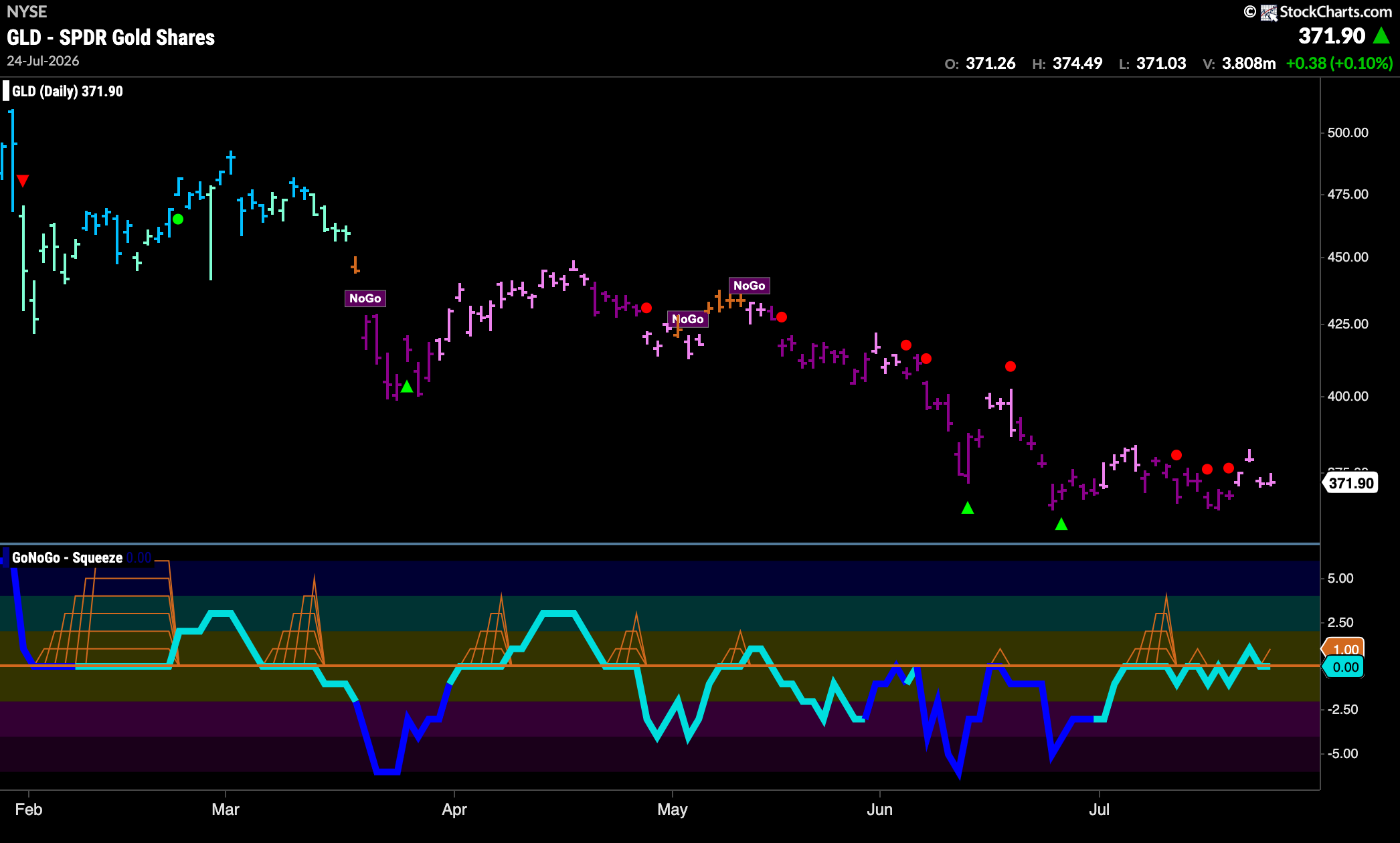Click the 425.00 price axis label
Viewport: 1400px width, 843px height.
pos(1348,324)
